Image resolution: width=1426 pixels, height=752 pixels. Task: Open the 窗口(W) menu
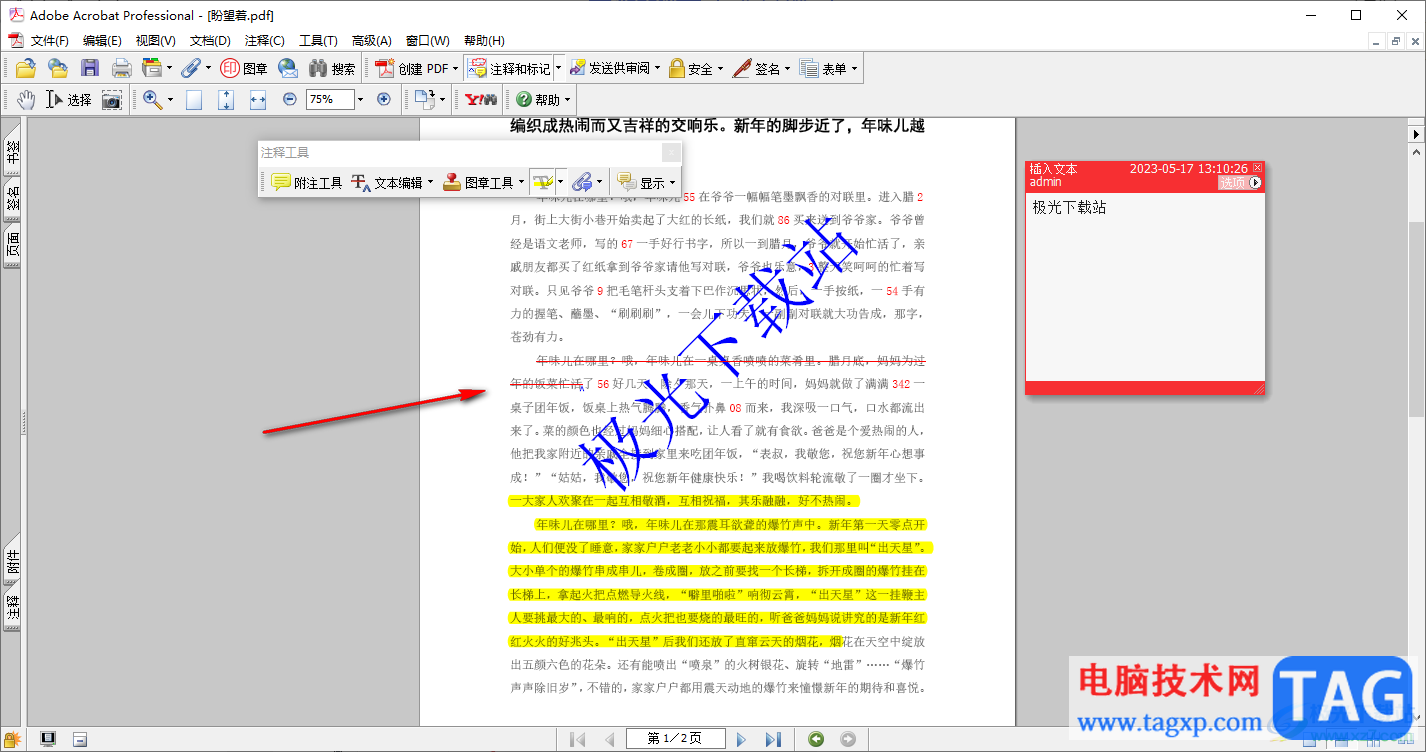point(427,40)
